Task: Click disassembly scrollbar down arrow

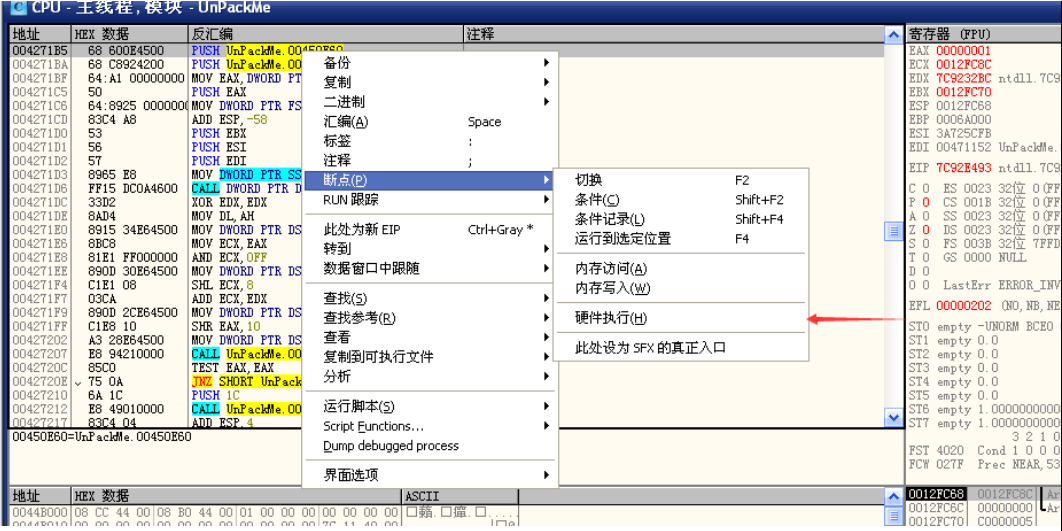Action: 894,418
